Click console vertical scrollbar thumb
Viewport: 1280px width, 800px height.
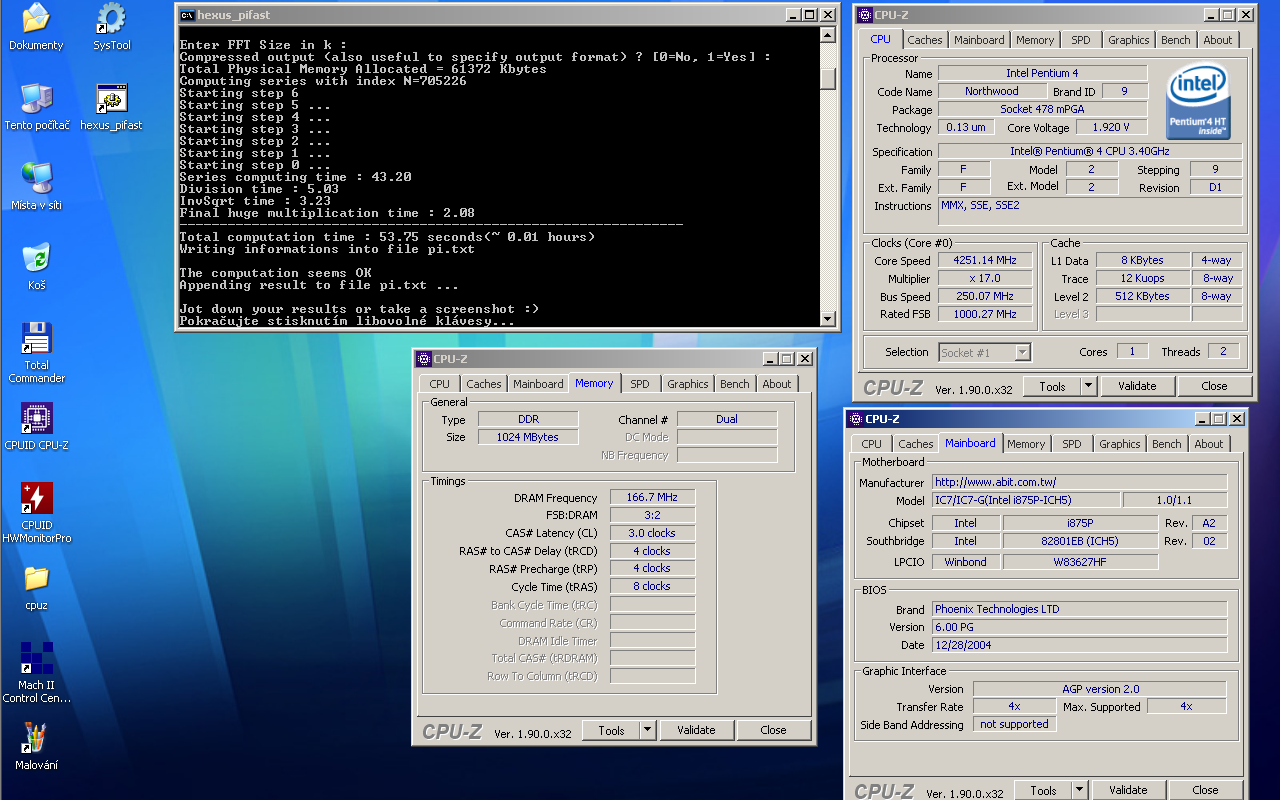(827, 78)
